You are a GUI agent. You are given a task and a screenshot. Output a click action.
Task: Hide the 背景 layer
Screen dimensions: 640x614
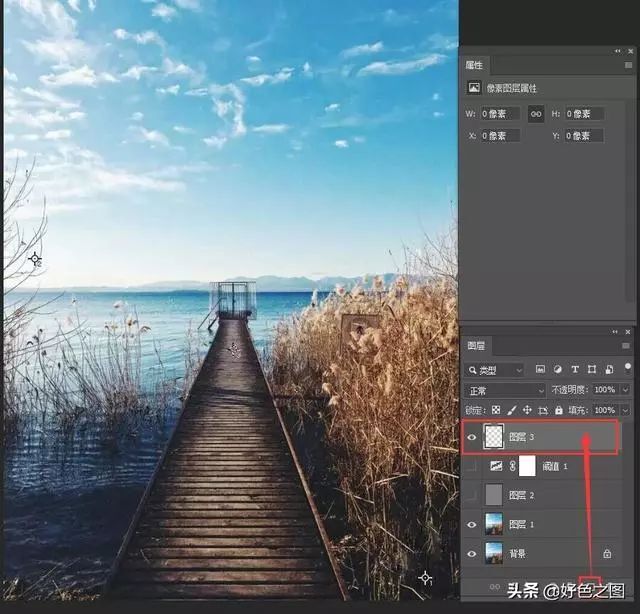click(x=472, y=552)
